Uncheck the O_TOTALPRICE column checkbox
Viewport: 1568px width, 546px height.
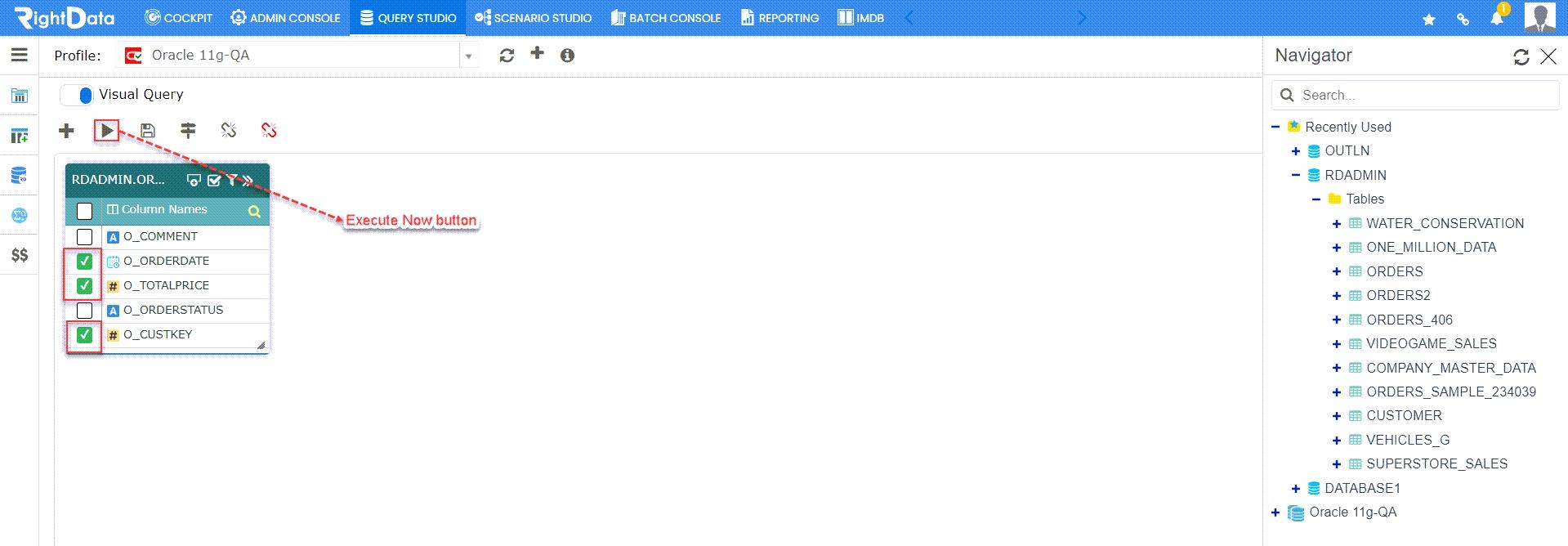[x=84, y=286]
